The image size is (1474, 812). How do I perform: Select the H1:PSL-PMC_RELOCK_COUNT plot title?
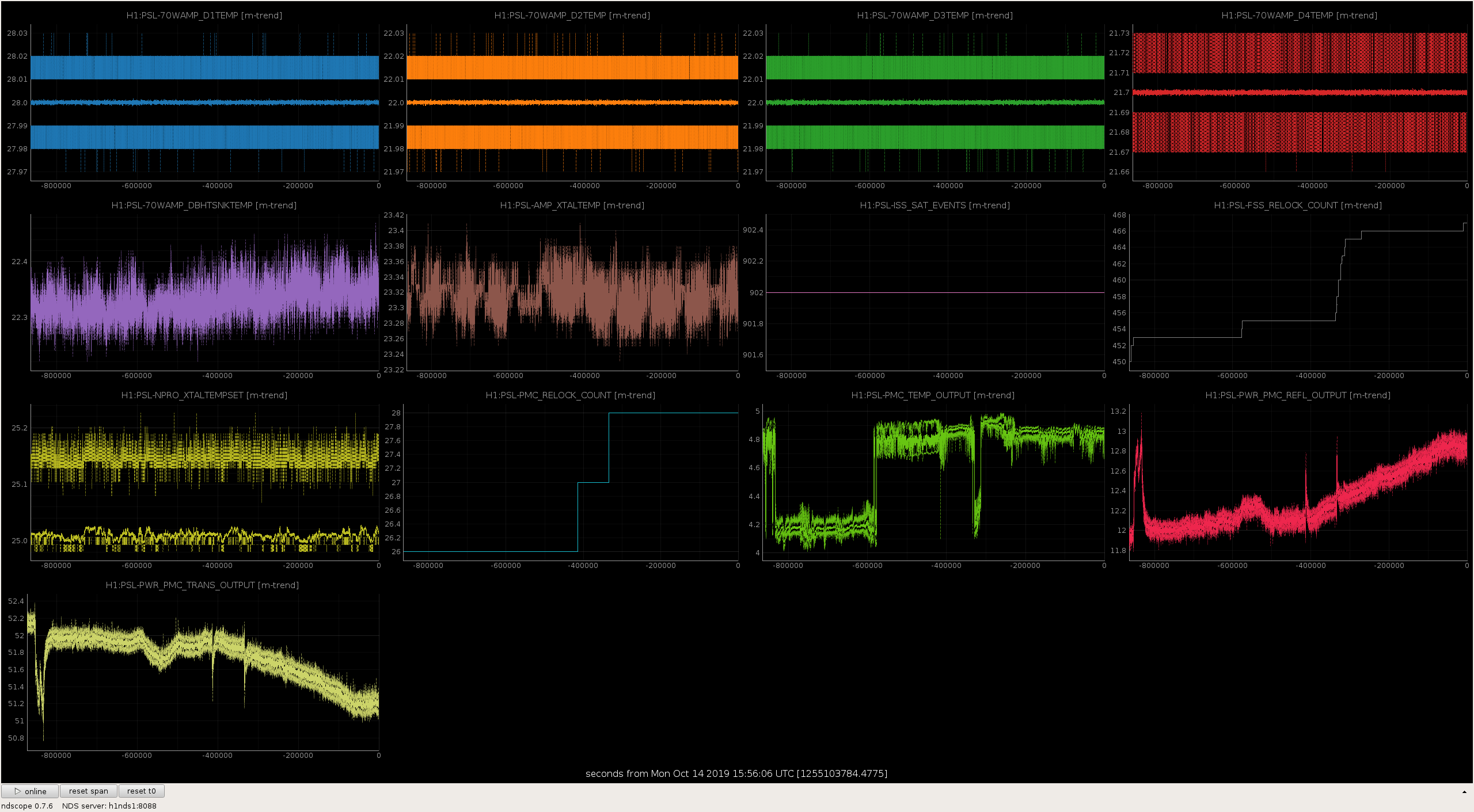(571, 395)
